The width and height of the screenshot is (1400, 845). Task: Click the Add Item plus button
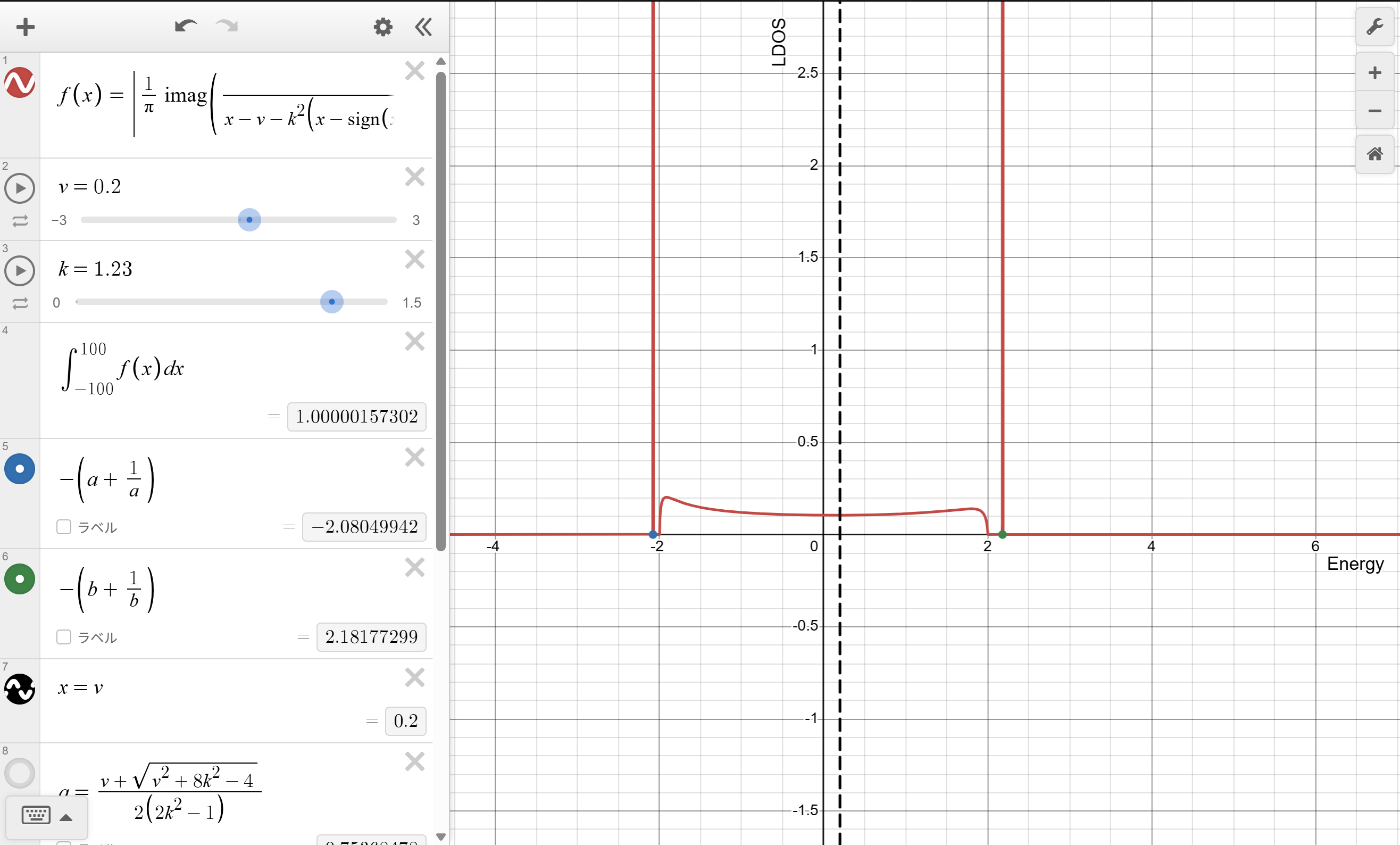tap(25, 27)
